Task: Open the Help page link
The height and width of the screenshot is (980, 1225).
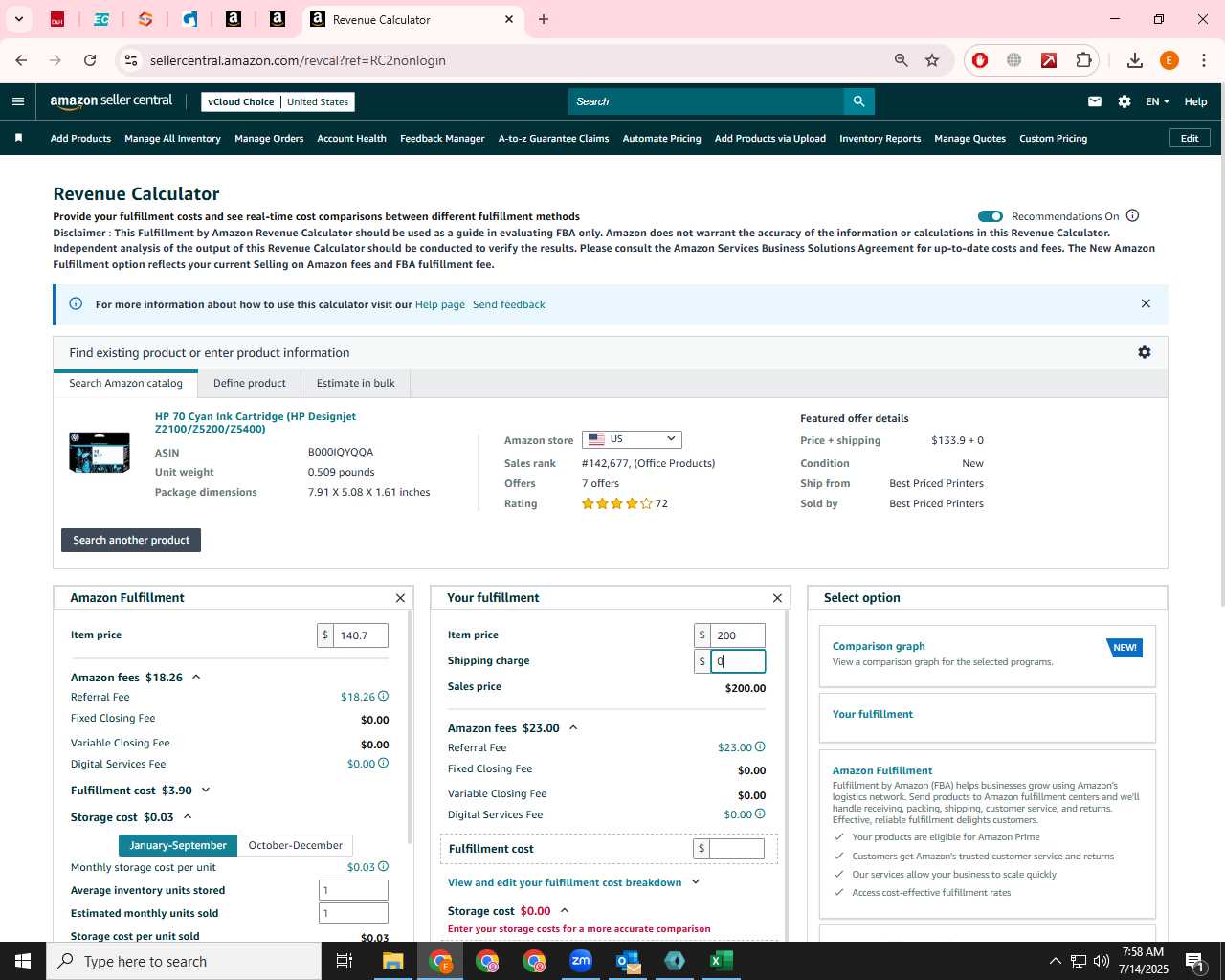Action: click(440, 304)
